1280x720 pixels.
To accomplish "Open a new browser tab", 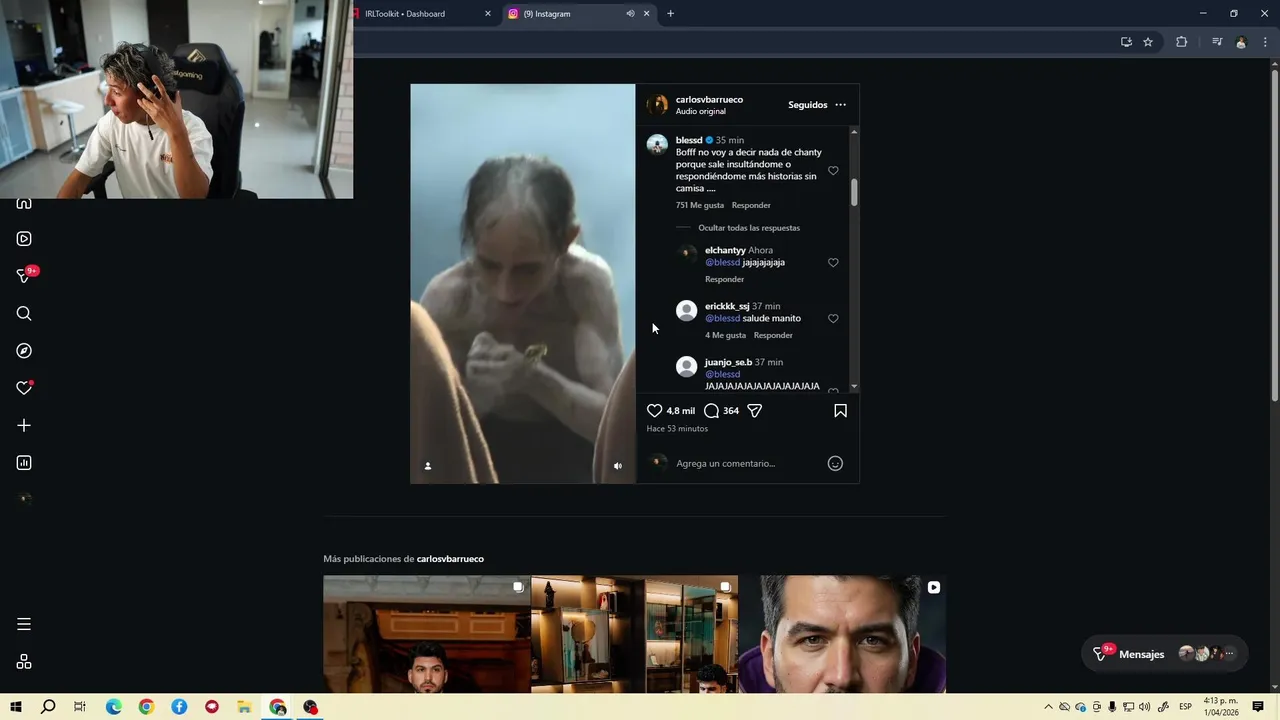I will pos(670,14).
